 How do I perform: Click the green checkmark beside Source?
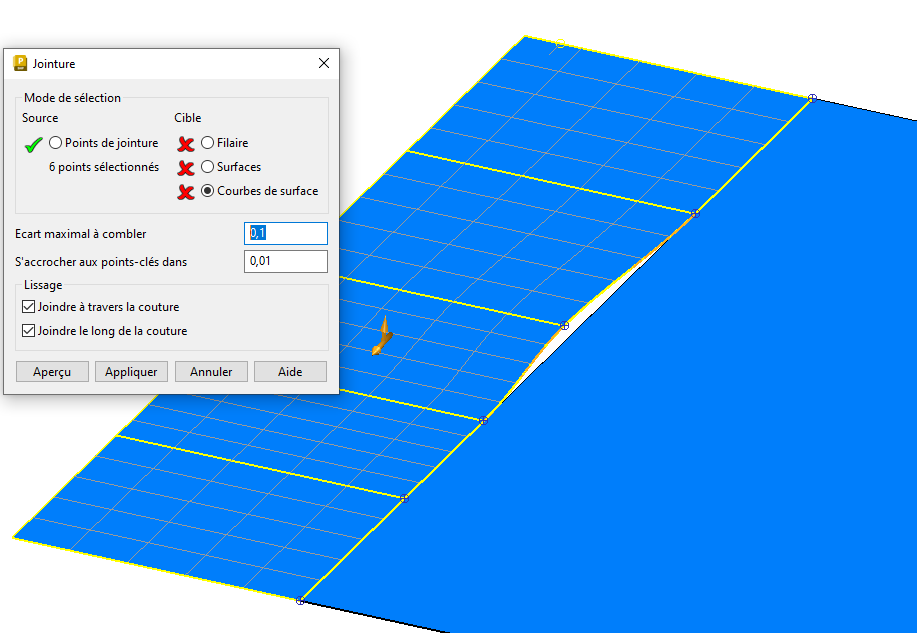pos(33,144)
